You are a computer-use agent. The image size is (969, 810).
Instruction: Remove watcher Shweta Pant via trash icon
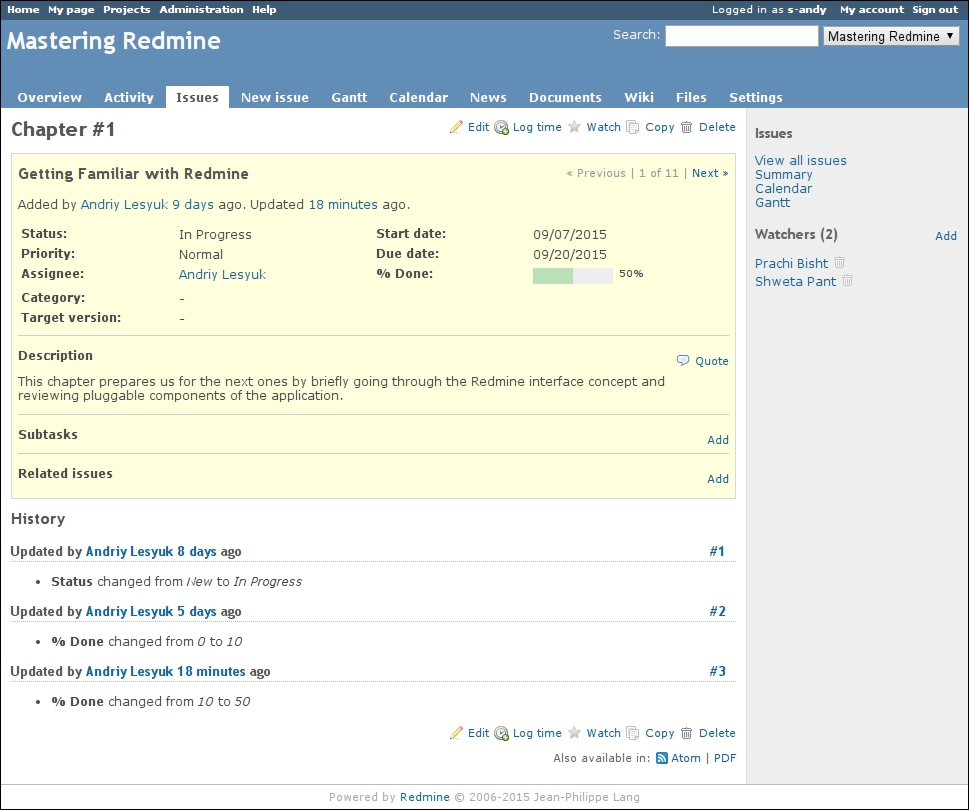point(847,281)
